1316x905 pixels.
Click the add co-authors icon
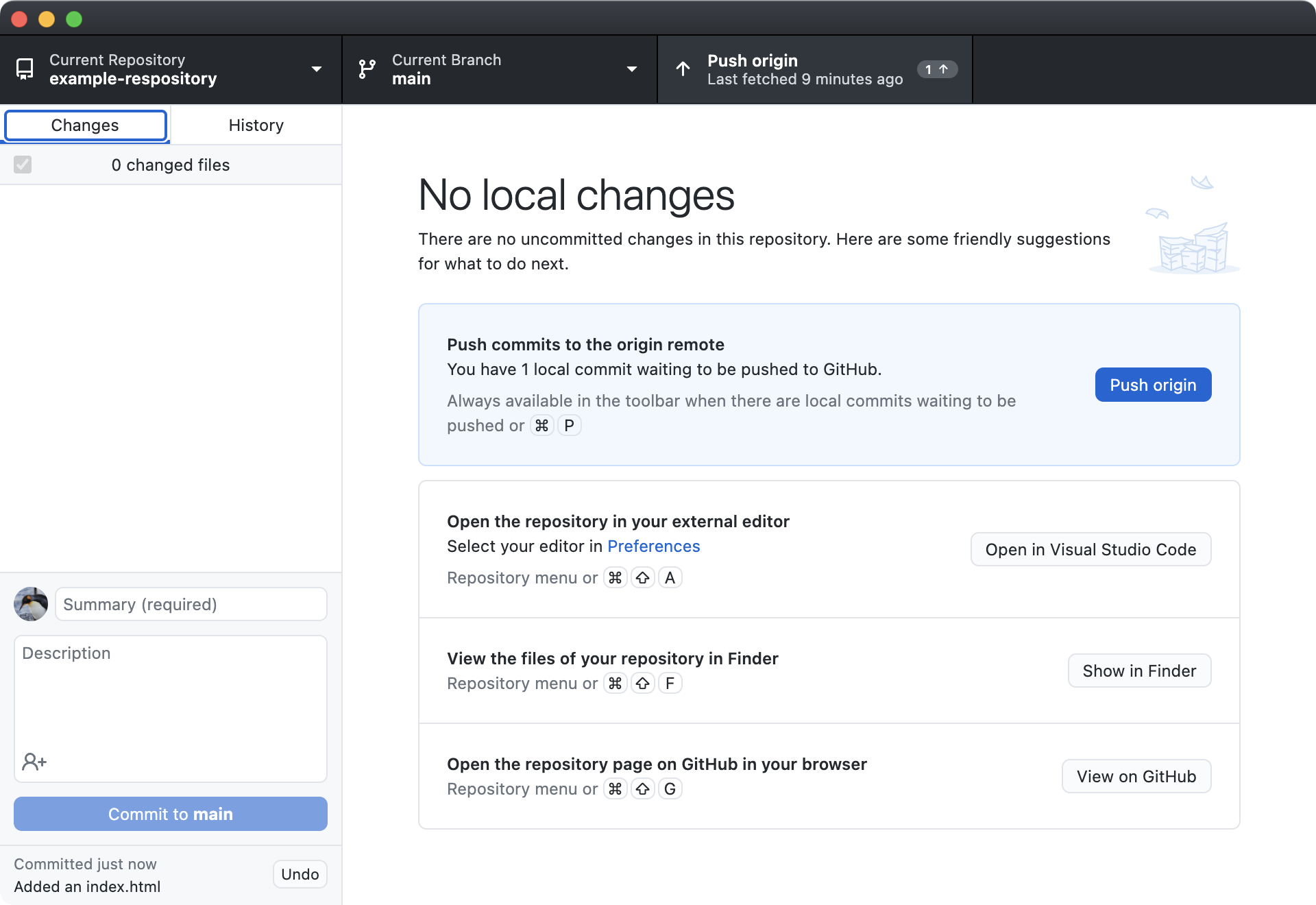pyautogui.click(x=34, y=761)
